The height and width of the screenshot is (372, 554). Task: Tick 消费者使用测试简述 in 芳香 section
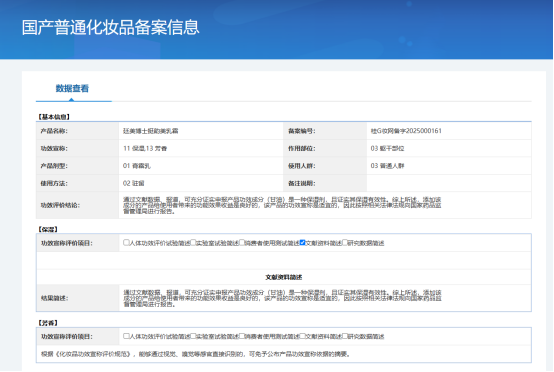pyautogui.click(x=242, y=336)
